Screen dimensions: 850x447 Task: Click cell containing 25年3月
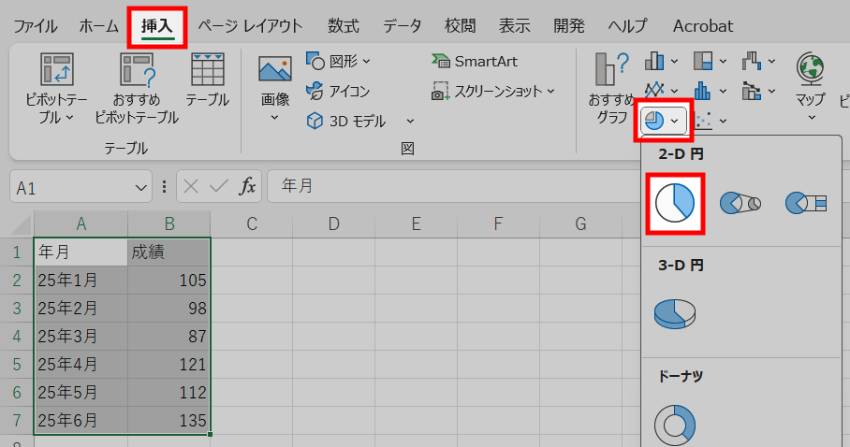81,336
